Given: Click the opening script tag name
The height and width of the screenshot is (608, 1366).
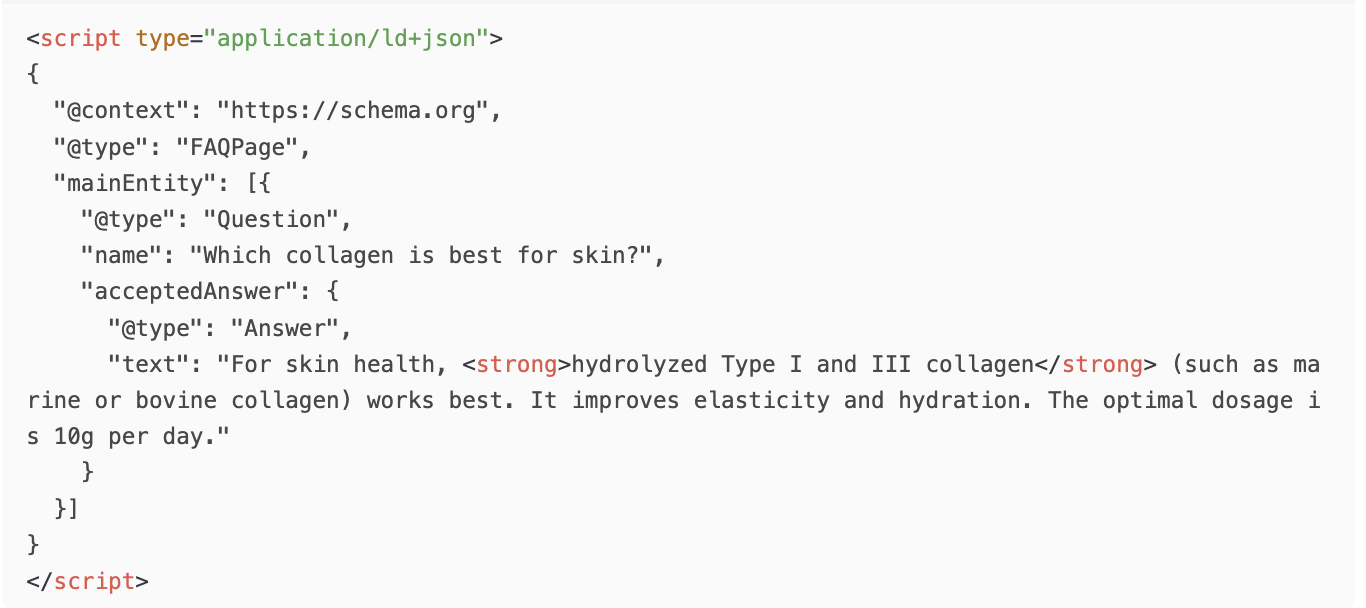Looking at the screenshot, I should pos(81,39).
